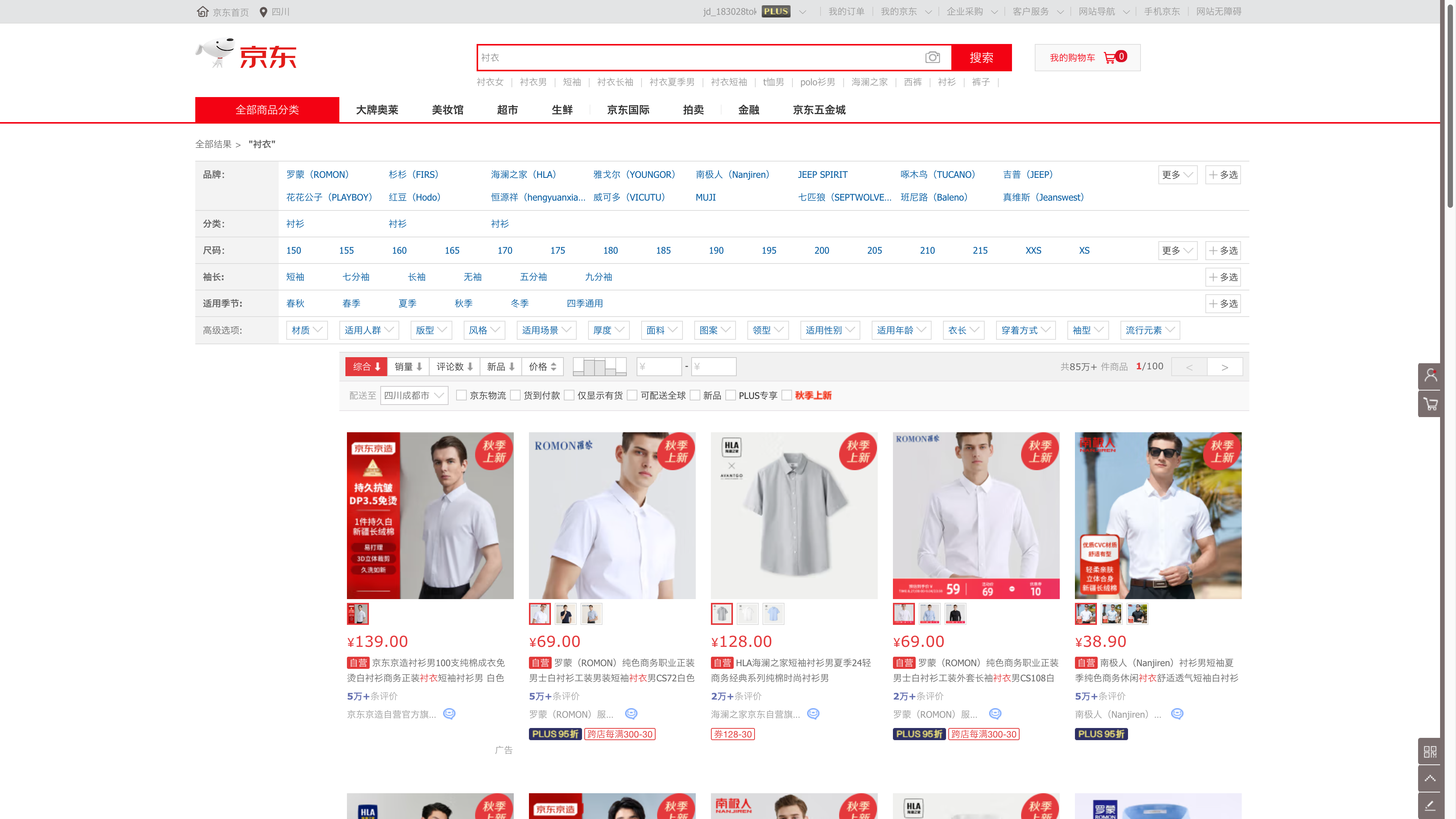This screenshot has height=819, width=1456.
Task: Expand 更多 in the 品牌 row
Action: 1177,175
